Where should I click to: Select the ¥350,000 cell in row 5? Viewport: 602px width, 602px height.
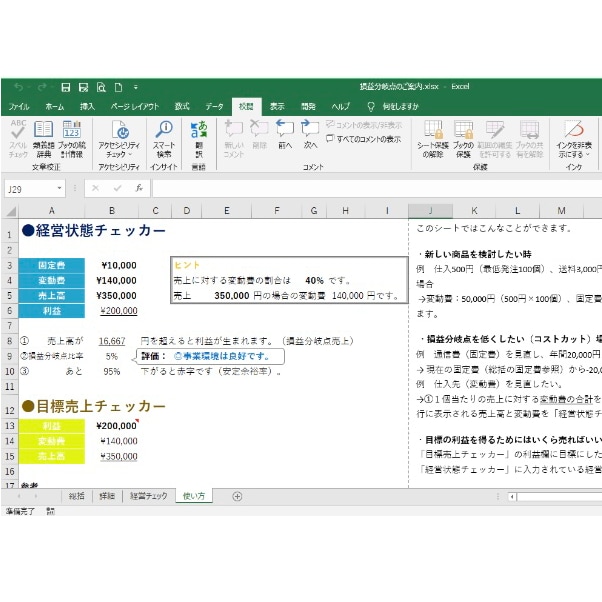[112, 296]
